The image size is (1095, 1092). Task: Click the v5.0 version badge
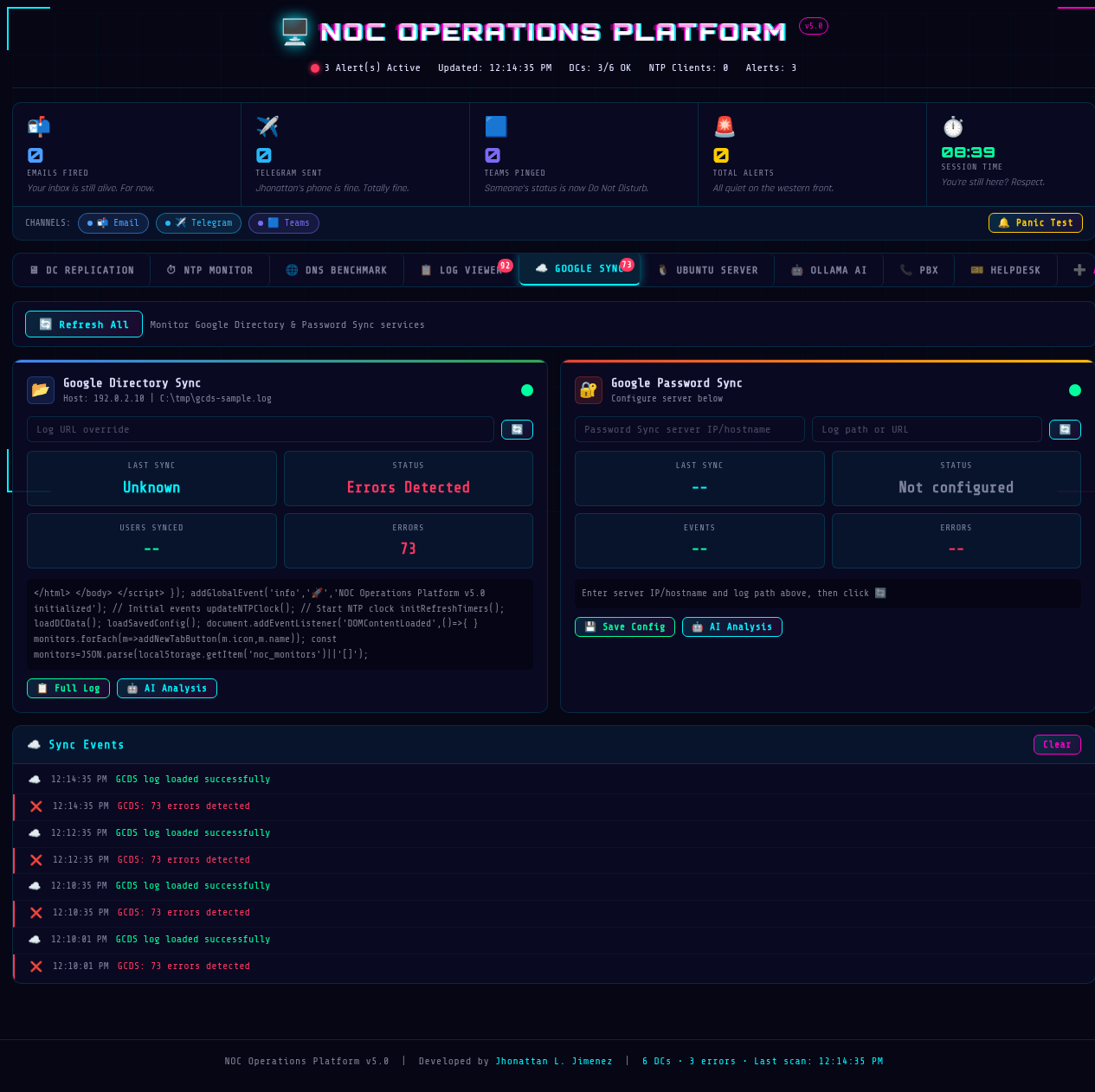tap(814, 26)
